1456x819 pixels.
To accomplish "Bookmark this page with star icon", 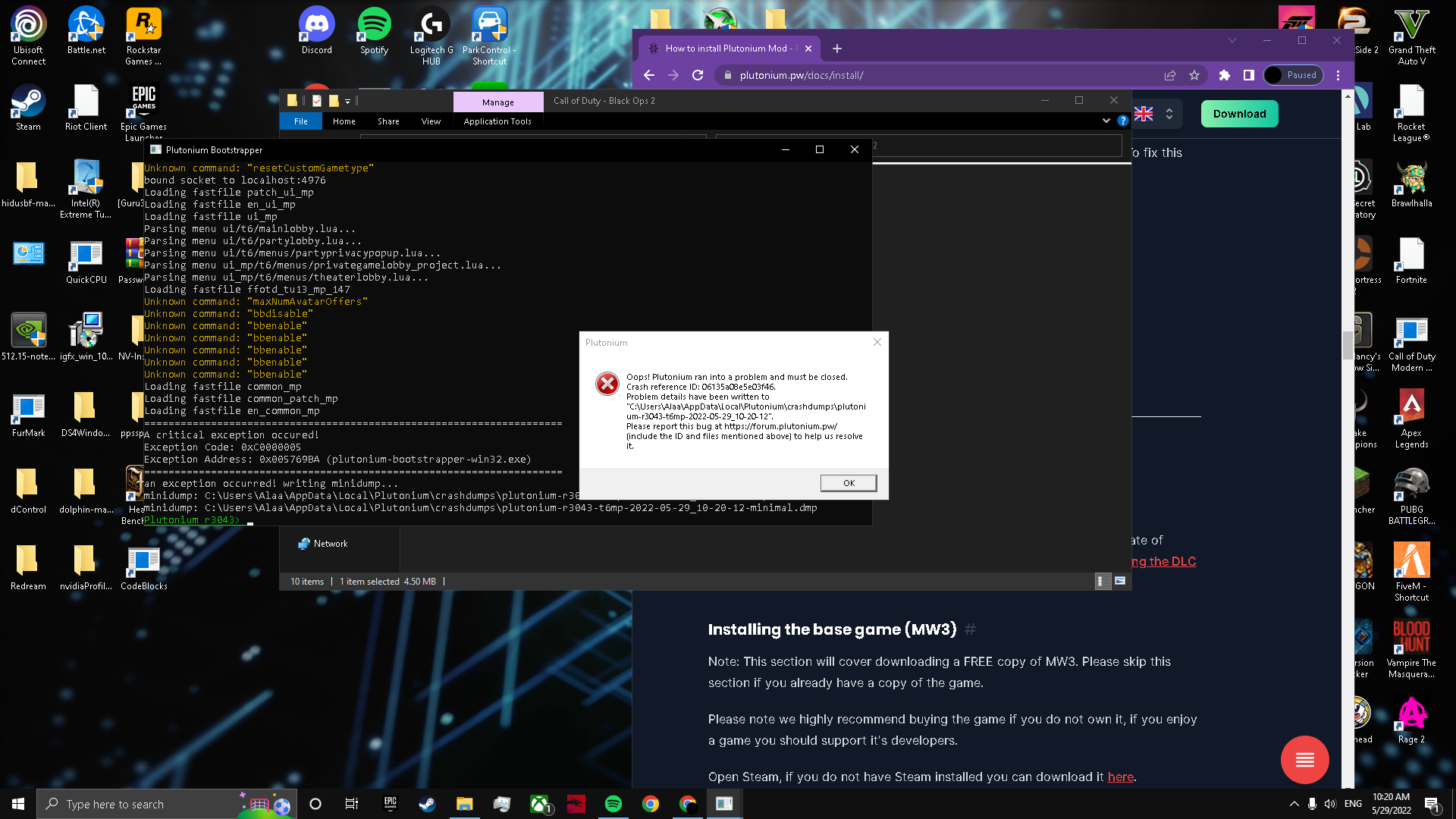I will pyautogui.click(x=1194, y=75).
